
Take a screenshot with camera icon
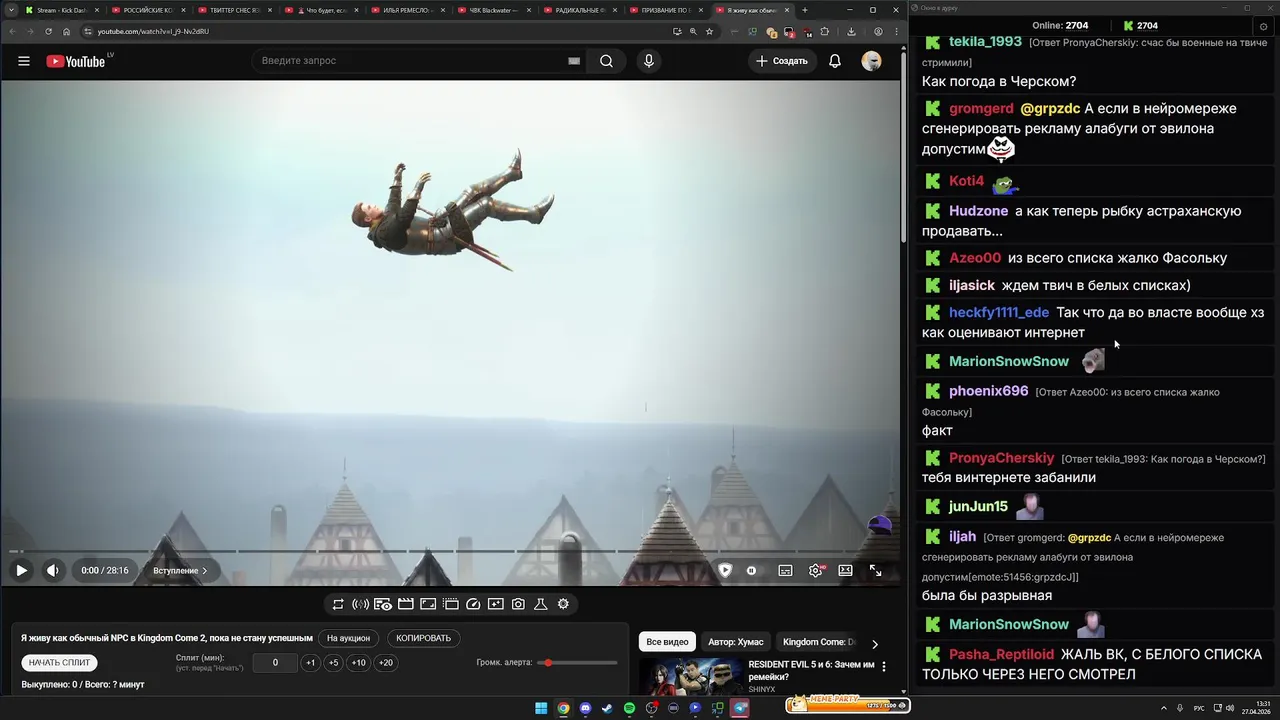point(518,604)
